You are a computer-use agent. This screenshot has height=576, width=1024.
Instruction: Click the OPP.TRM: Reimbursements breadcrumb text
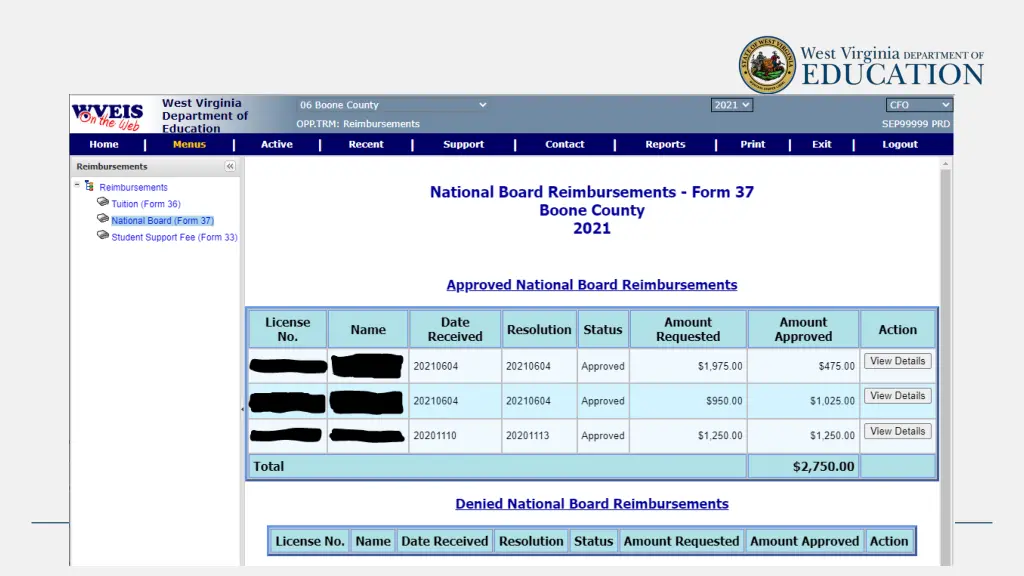click(358, 123)
